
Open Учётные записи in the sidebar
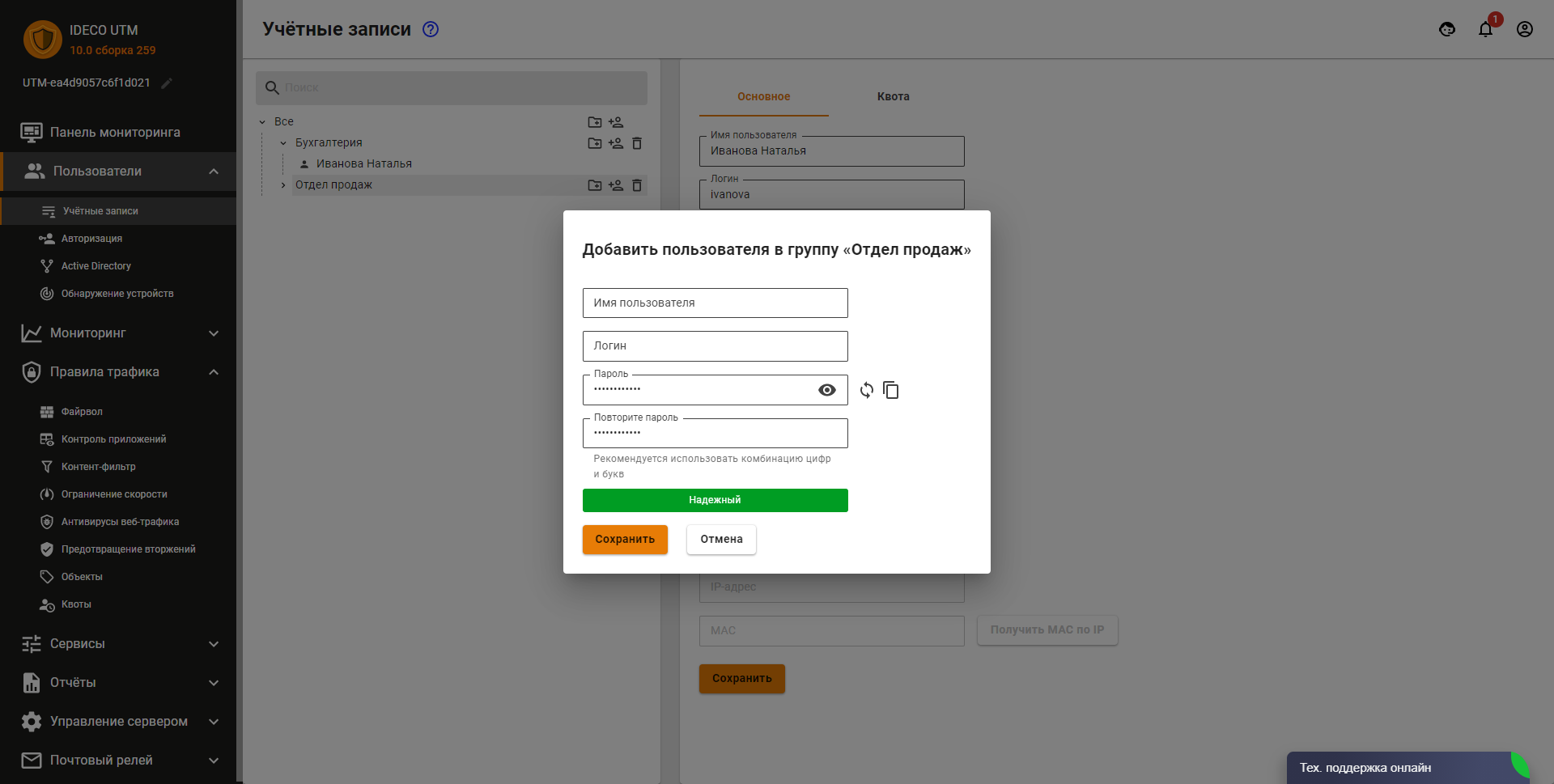click(x=118, y=211)
